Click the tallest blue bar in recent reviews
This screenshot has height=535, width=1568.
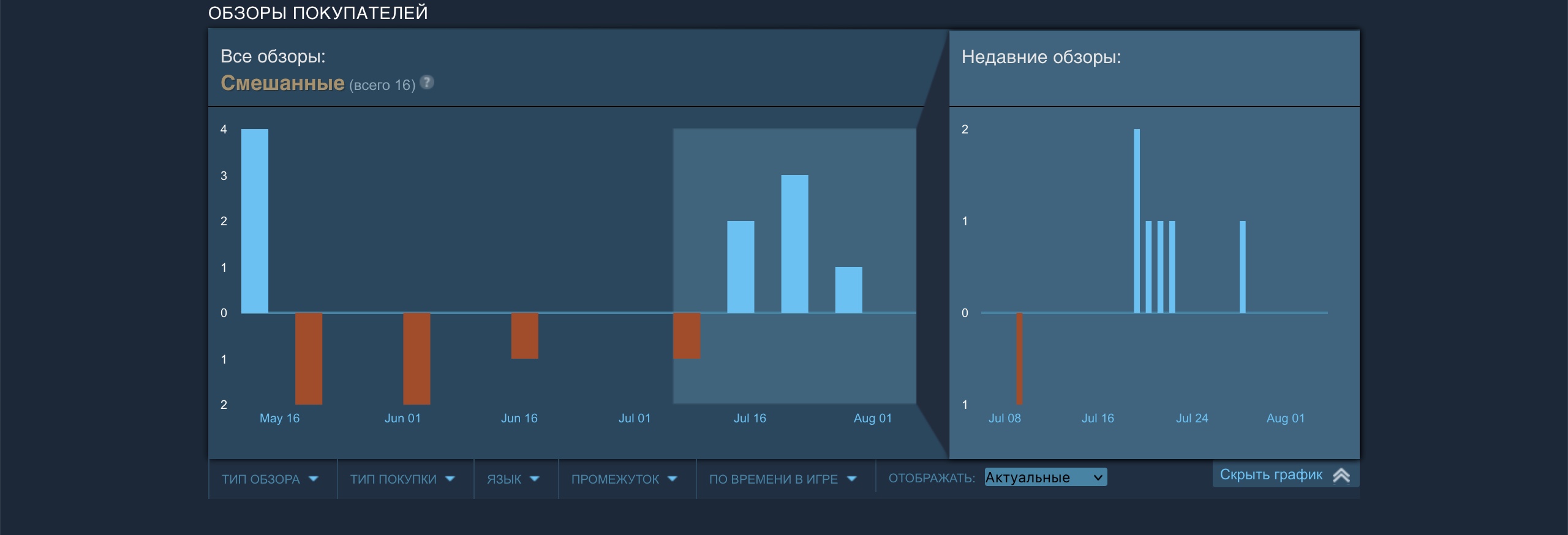click(1137, 221)
